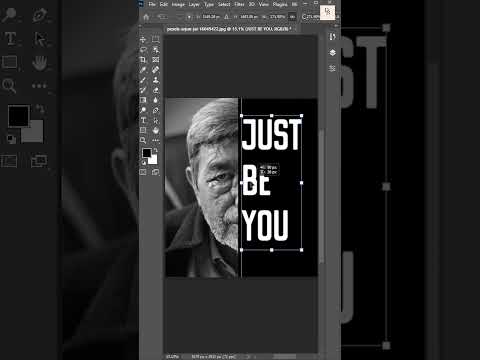The image size is (480, 360).
Task: Reset to default foreground and background colors
Action: (x=144, y=163)
